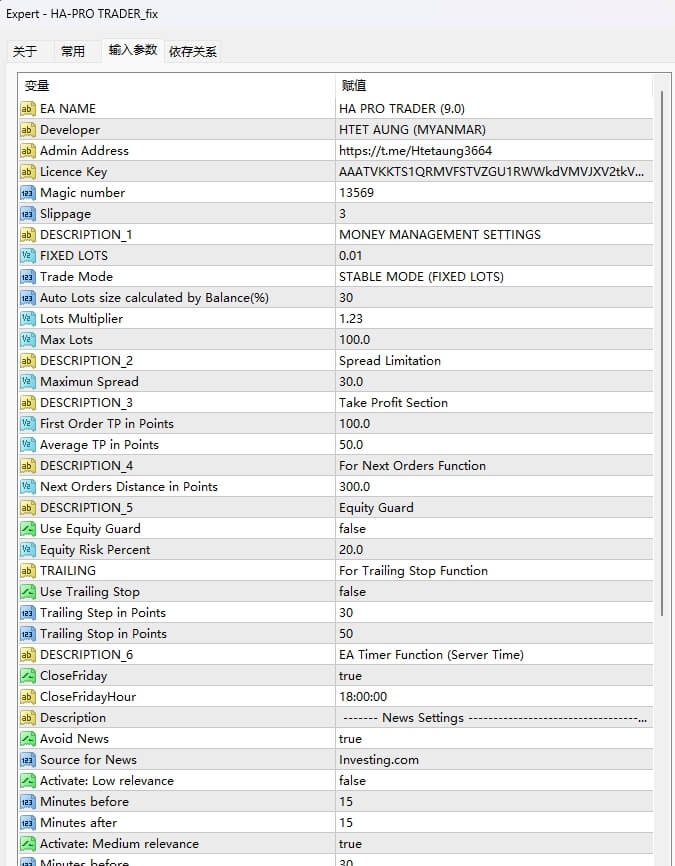Screen dimensions: 675x866
Task: Open the Use Equity Guard false dropdown
Action: (352, 528)
